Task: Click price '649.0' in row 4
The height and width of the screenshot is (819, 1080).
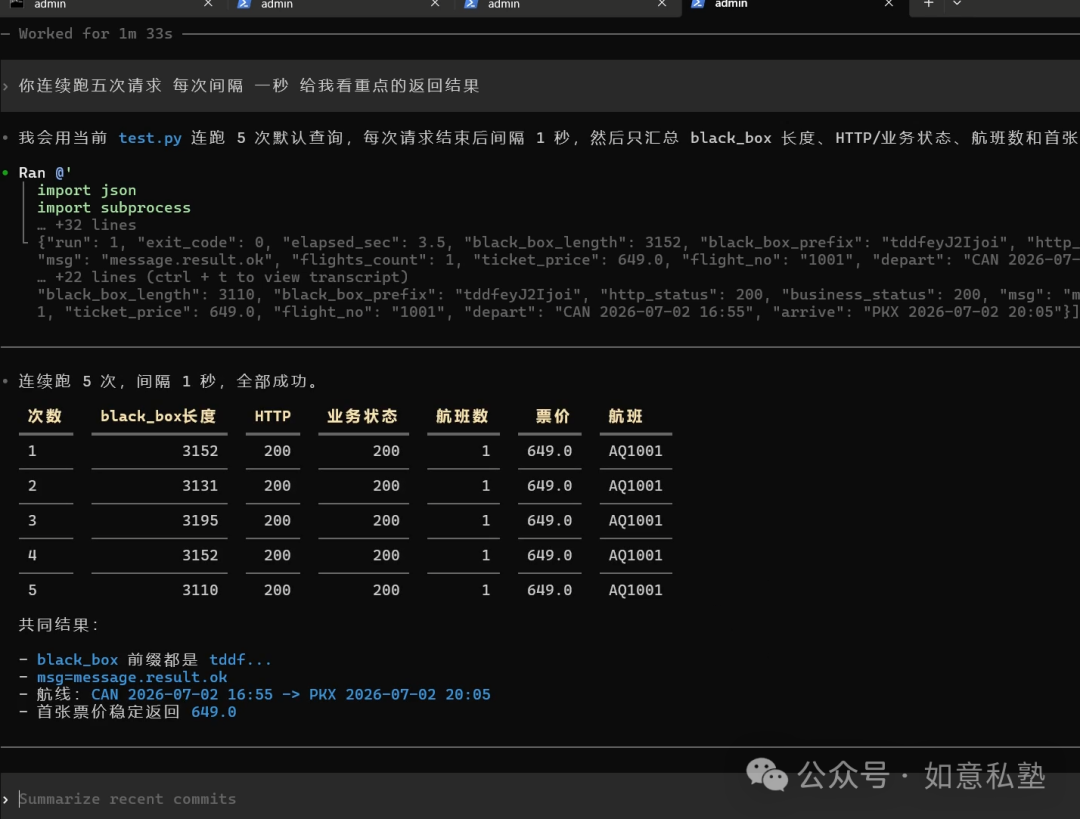Action: (x=550, y=555)
